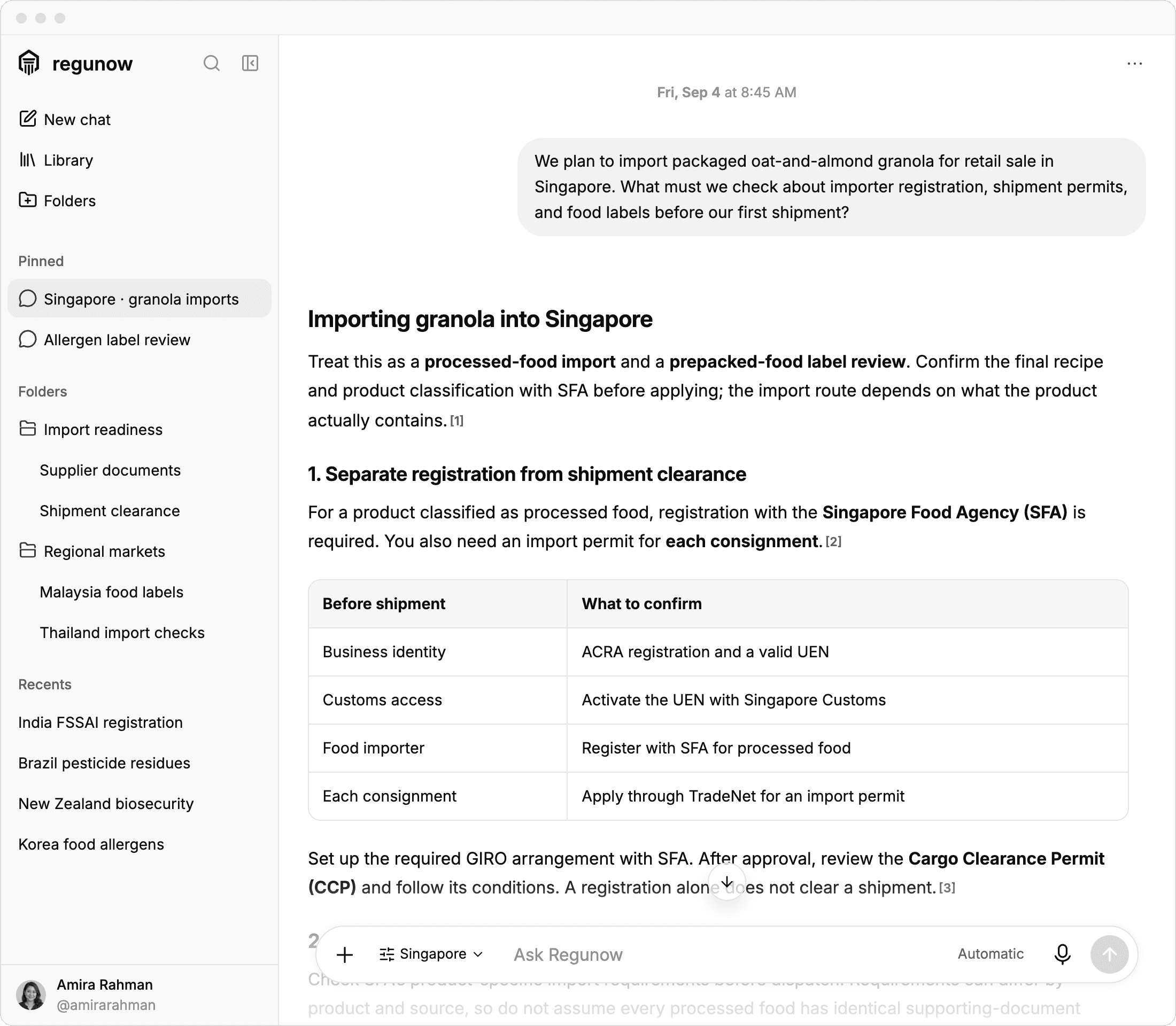
Task: Open recent India FSSAI registration chat
Action: coord(139,722)
